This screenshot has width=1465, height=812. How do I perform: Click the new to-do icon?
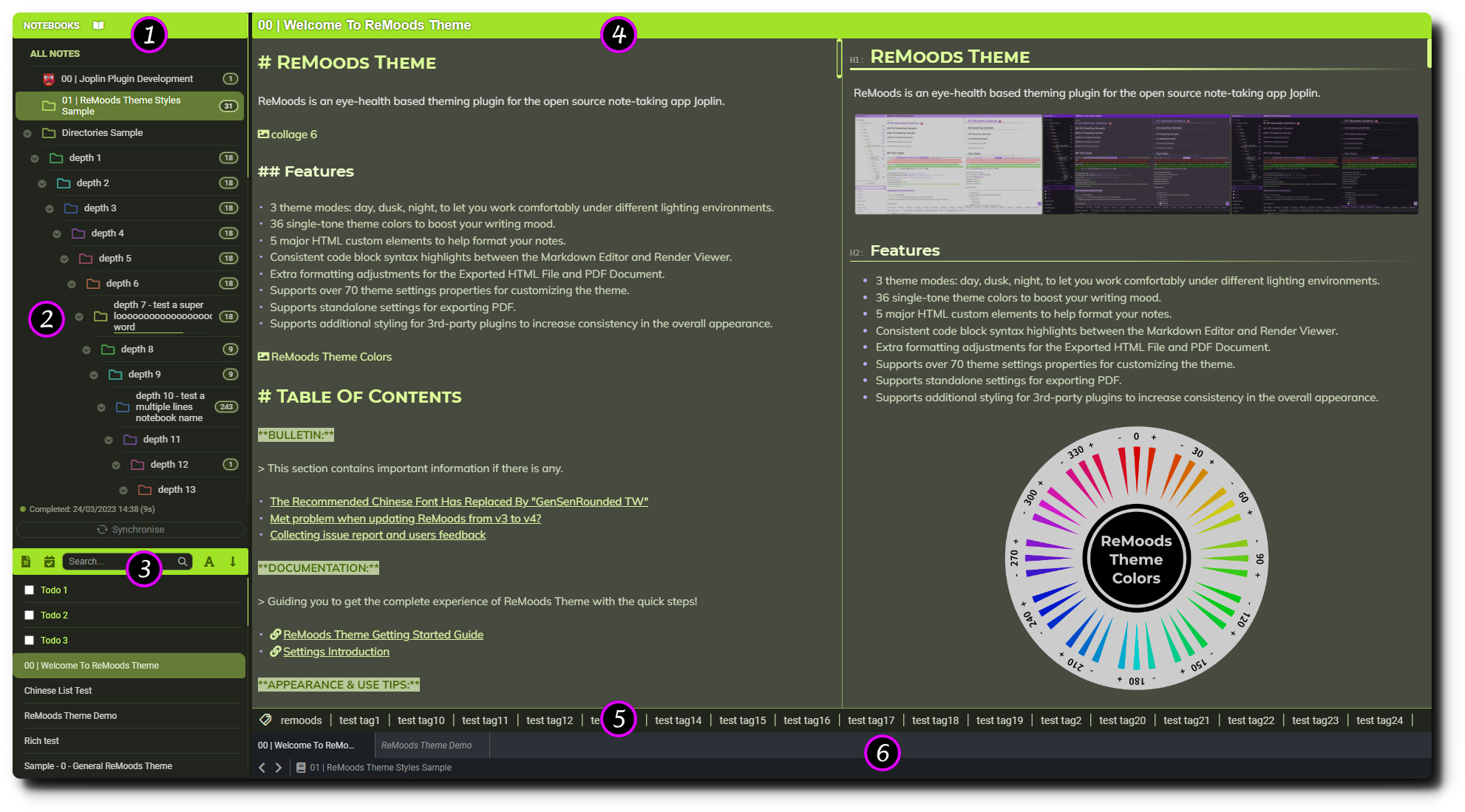pos(50,562)
